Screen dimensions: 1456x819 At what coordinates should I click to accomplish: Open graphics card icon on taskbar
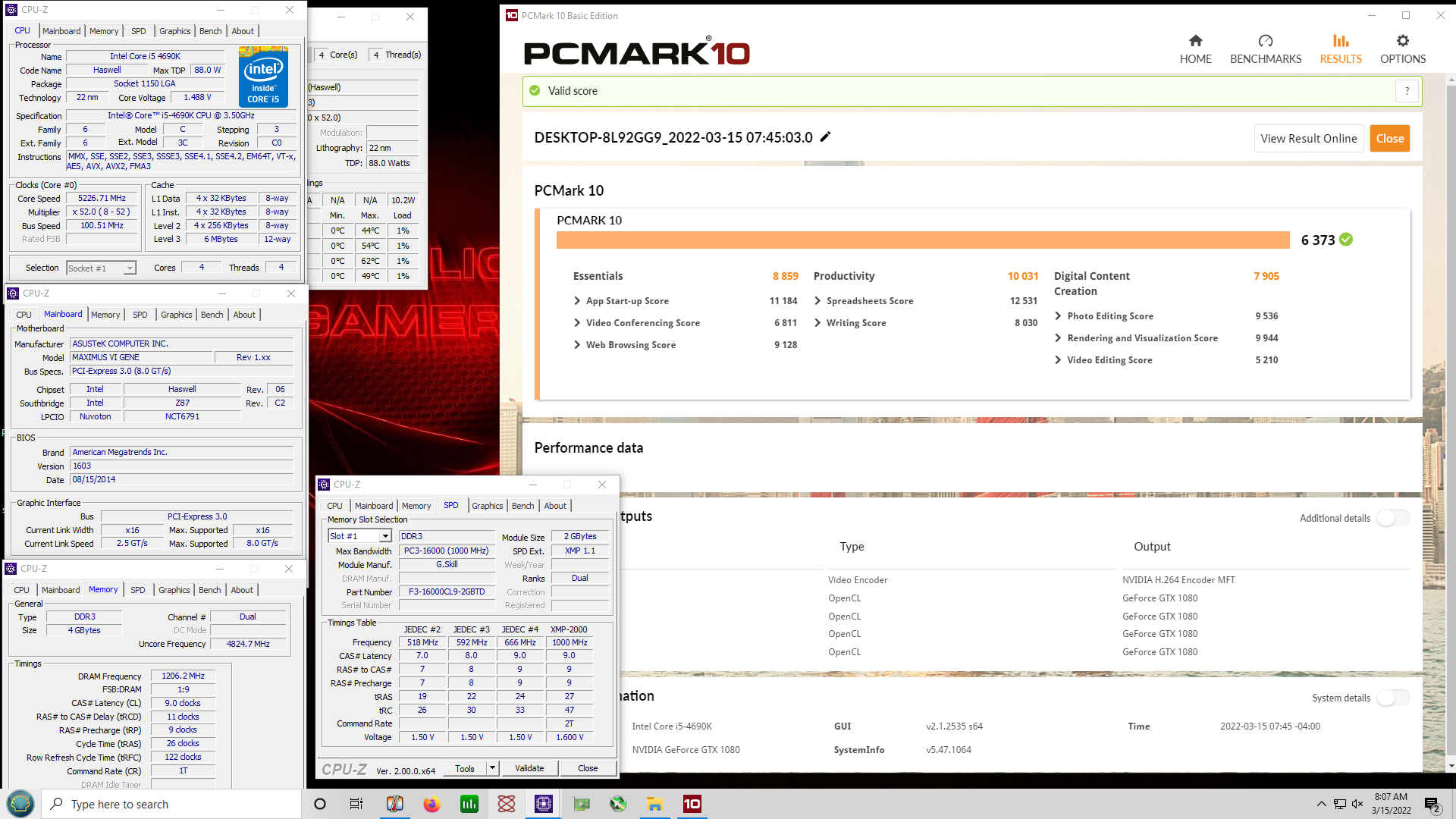point(582,804)
